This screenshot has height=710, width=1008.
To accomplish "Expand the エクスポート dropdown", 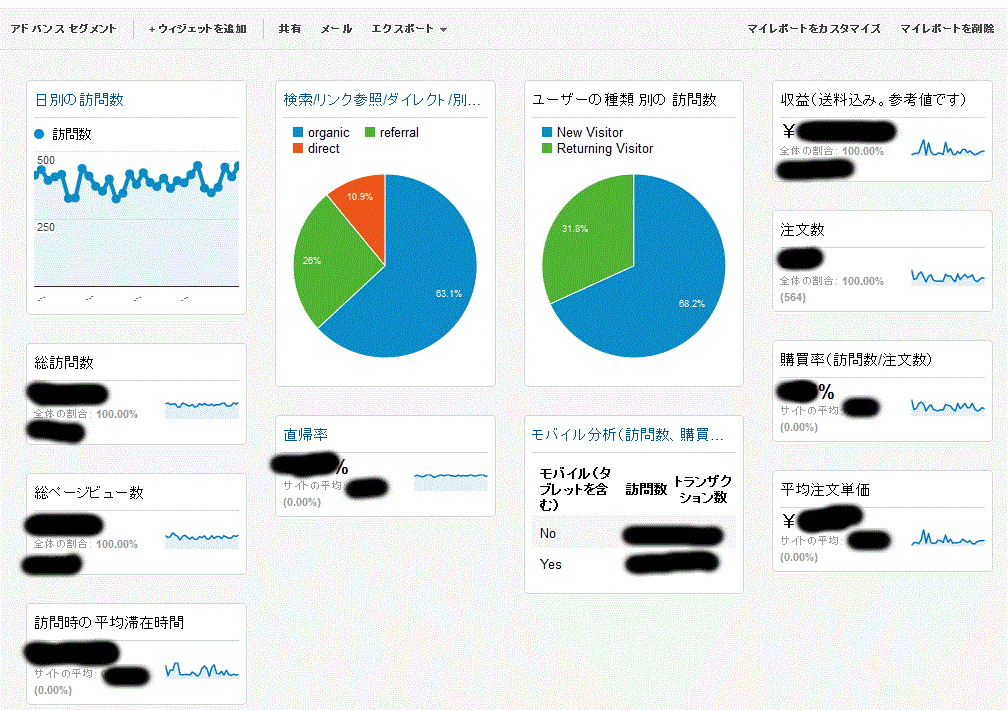I will coord(408,29).
